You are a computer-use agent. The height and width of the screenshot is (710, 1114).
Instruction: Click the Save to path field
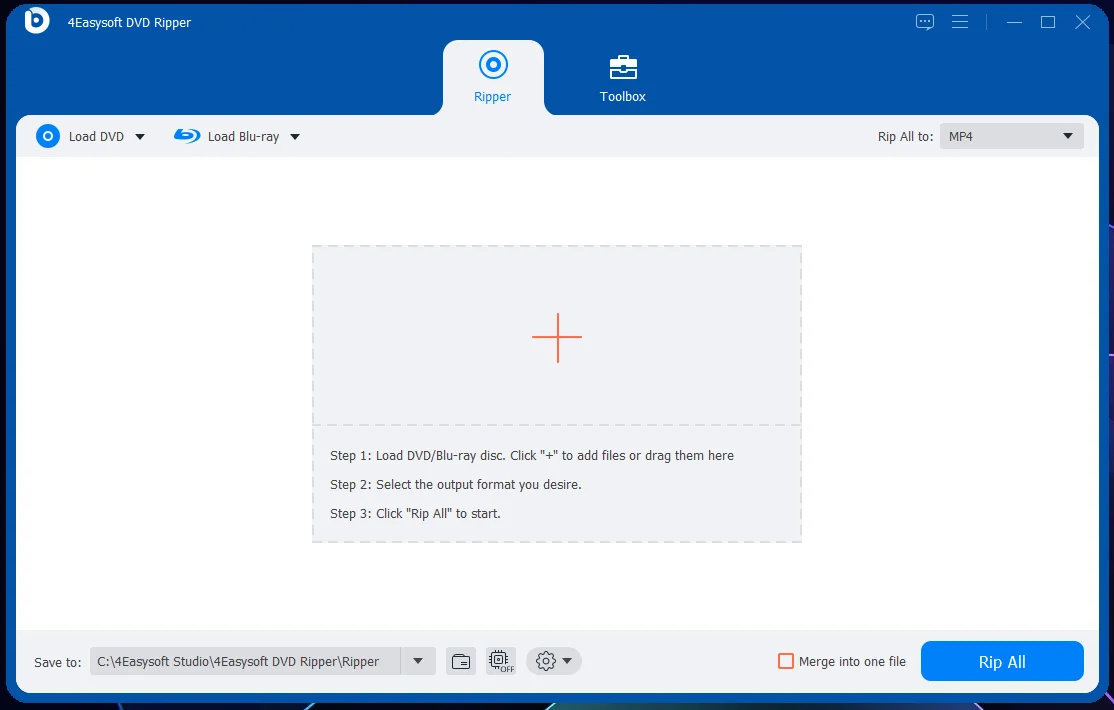(x=245, y=662)
